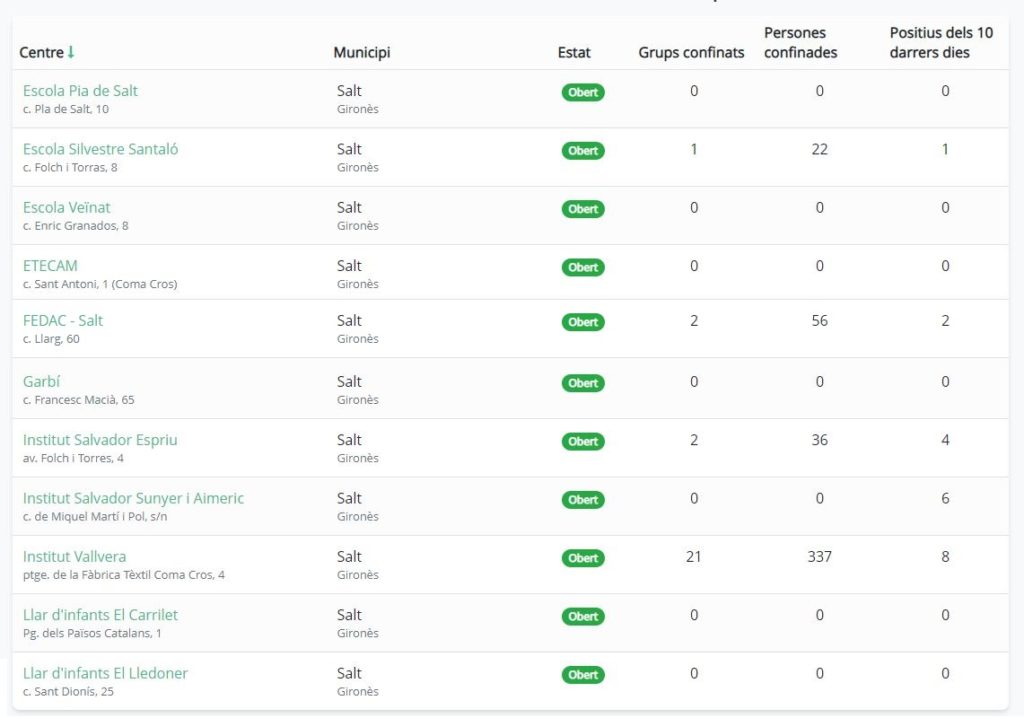
Task: Open Llar d'infants El Carrilet link
Action: (100, 615)
